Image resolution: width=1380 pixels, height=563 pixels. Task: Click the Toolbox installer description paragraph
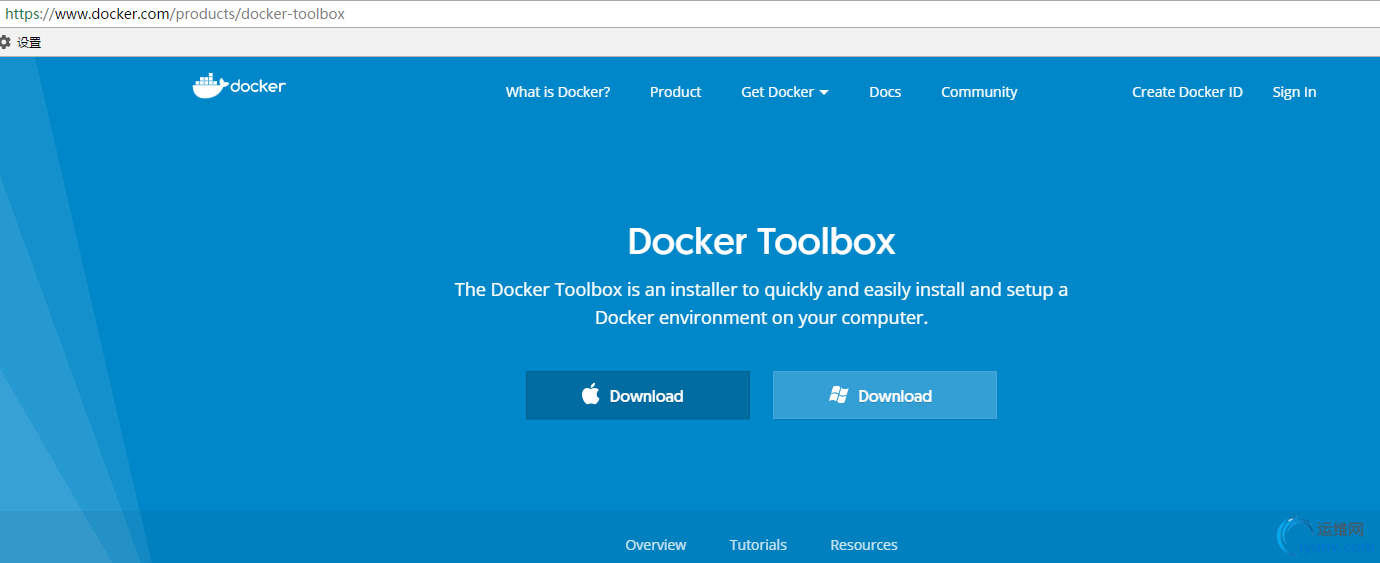[x=761, y=303]
